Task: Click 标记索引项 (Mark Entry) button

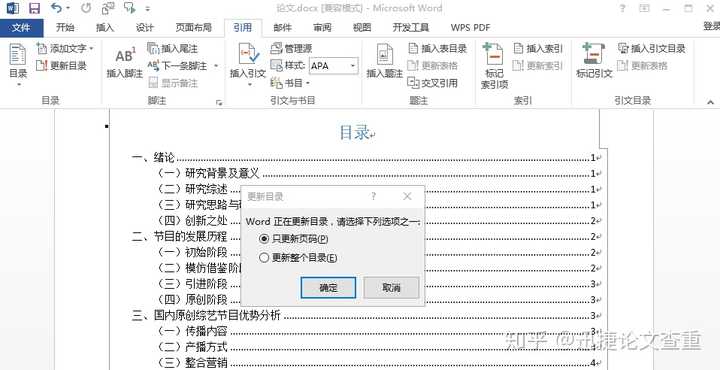Action: coord(494,66)
